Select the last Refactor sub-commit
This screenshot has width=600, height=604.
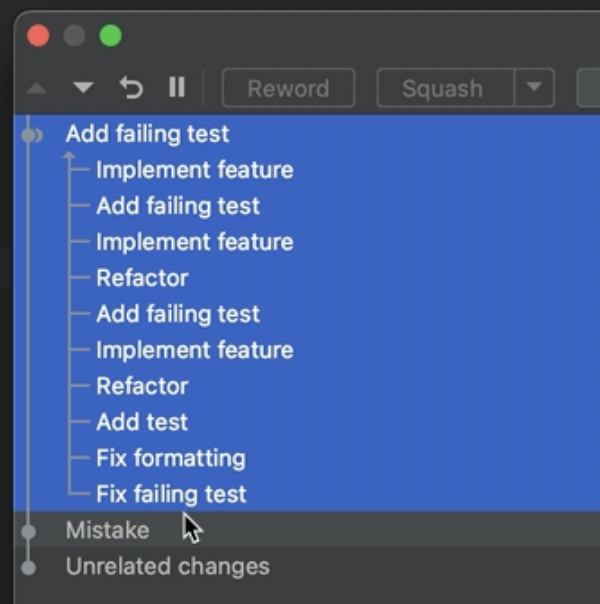click(142, 386)
